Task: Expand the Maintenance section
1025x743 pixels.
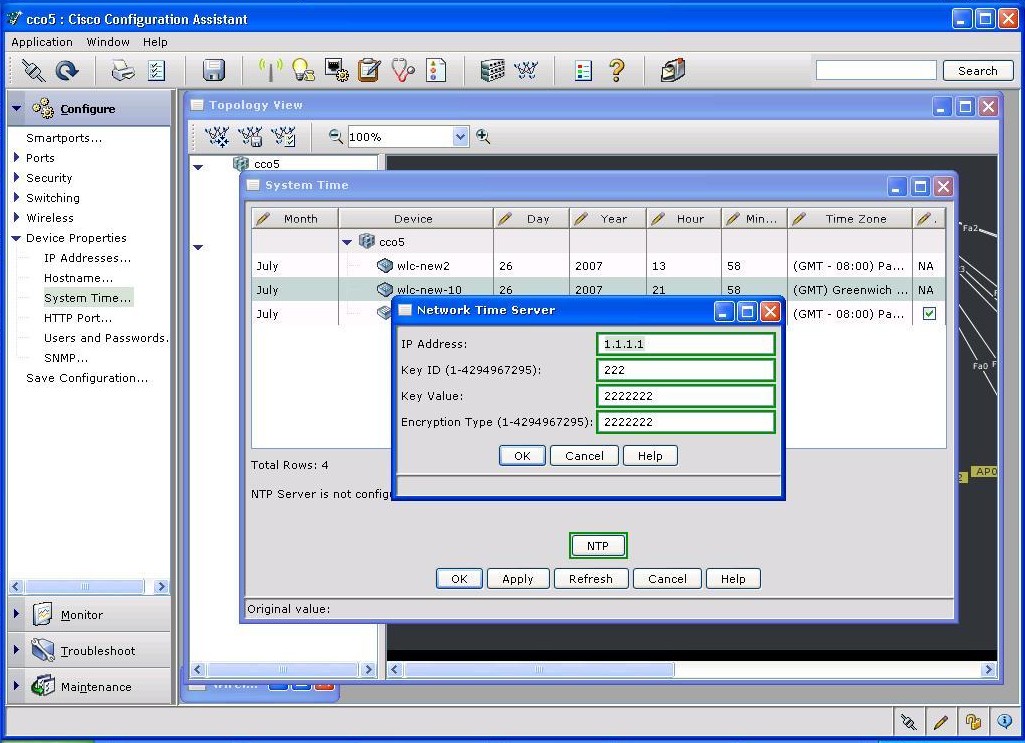Action: [17, 685]
